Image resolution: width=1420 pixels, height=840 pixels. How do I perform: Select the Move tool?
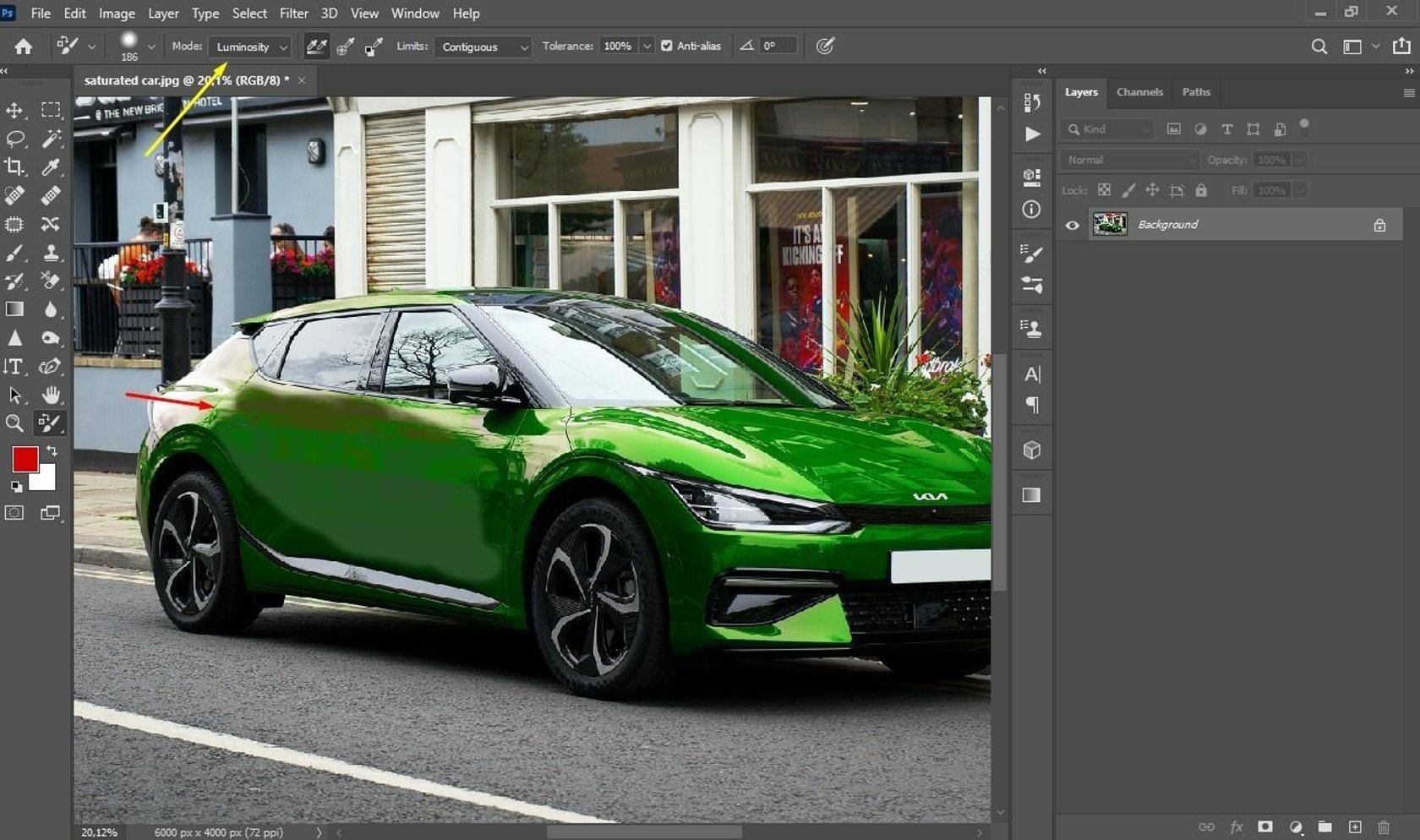coord(14,110)
